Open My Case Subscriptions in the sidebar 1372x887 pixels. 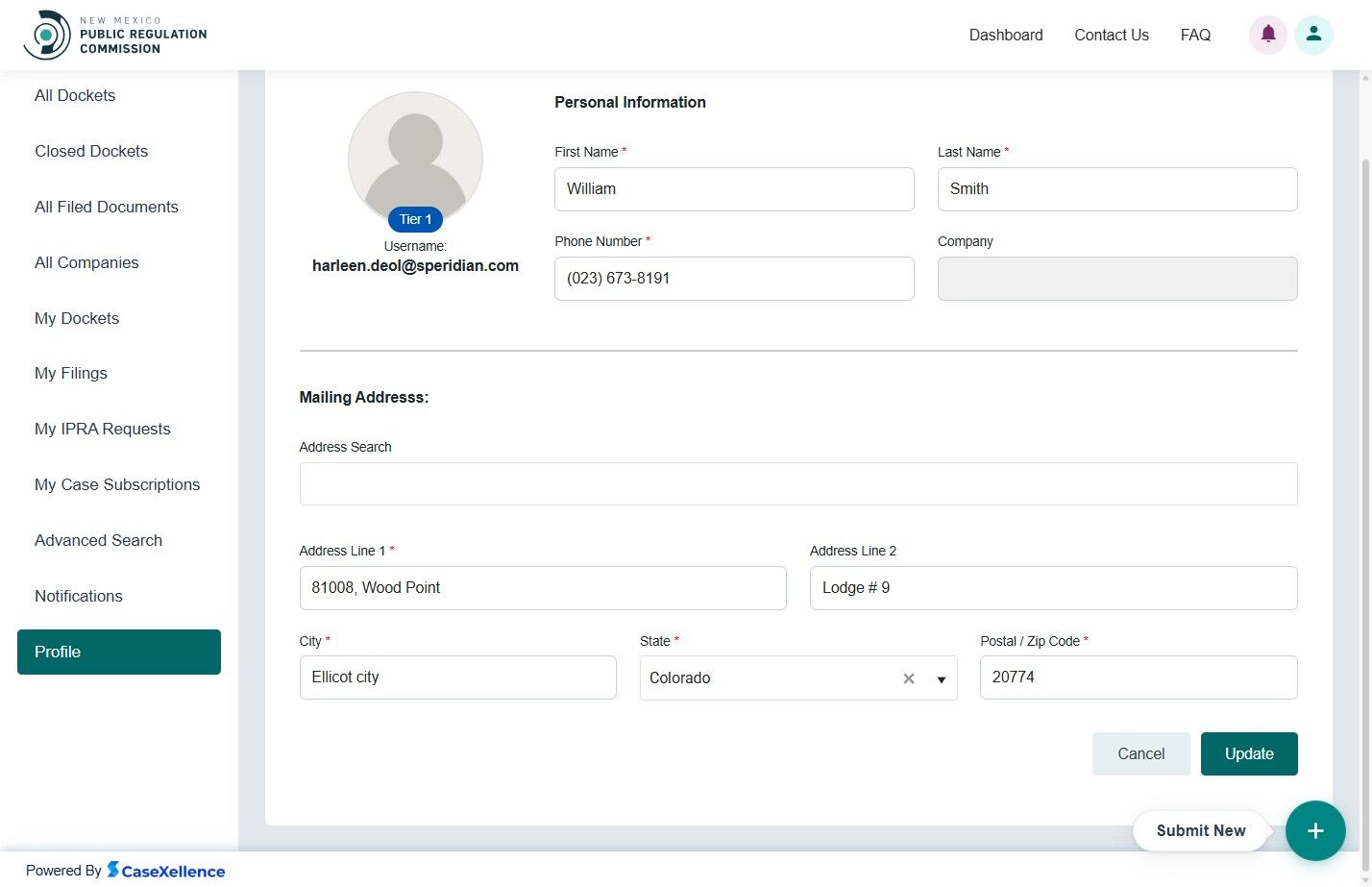click(119, 484)
